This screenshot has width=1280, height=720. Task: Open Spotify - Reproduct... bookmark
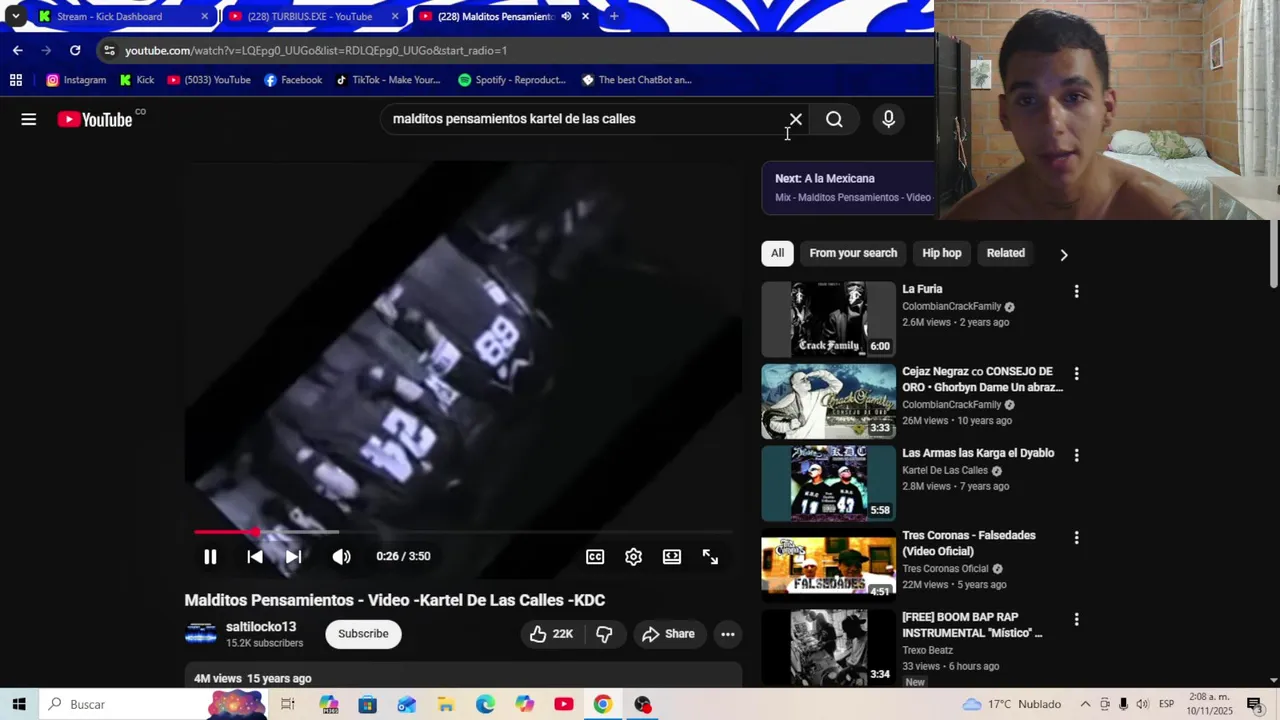point(512,80)
